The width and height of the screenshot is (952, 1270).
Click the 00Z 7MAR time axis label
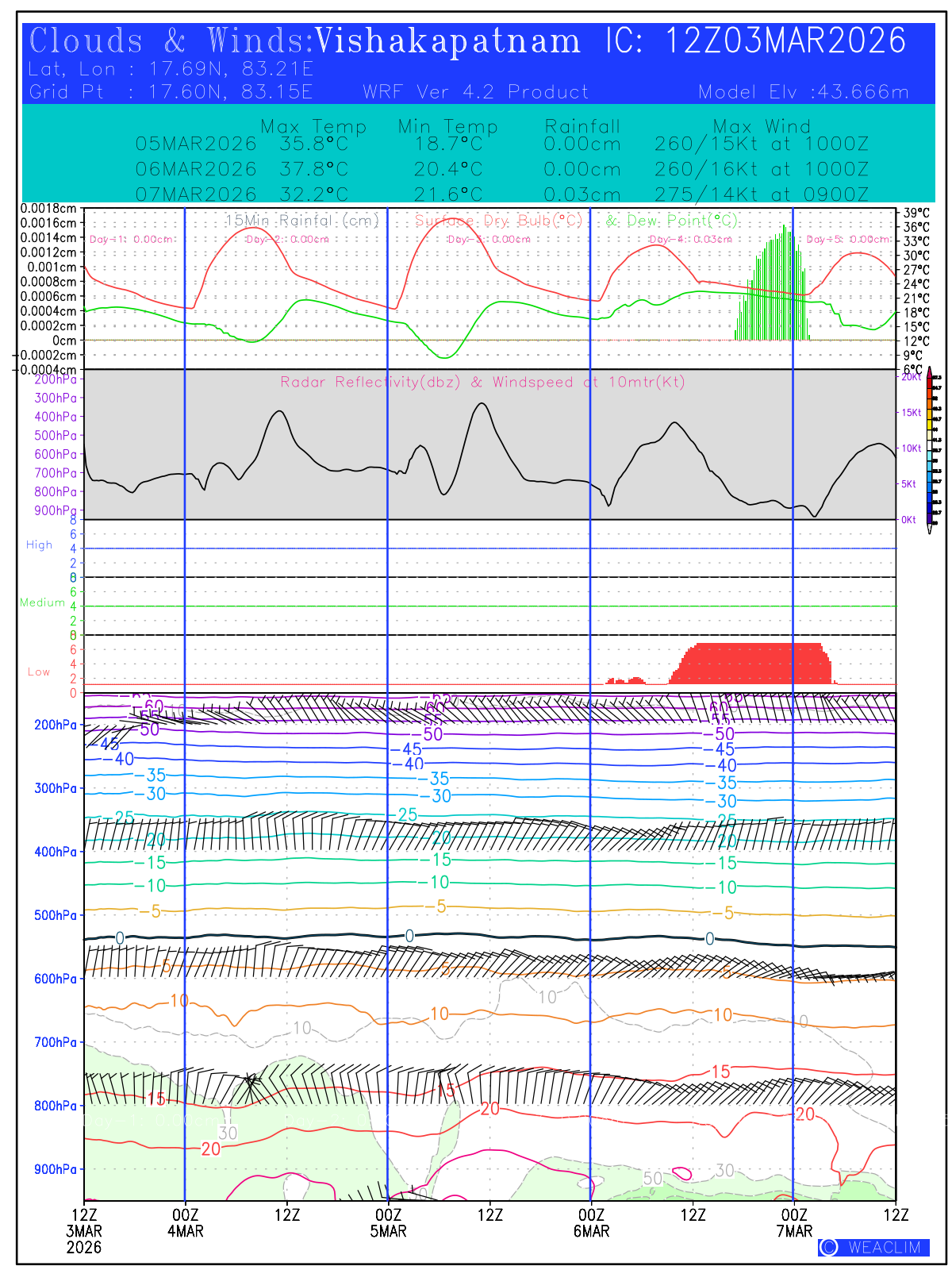click(x=794, y=1222)
